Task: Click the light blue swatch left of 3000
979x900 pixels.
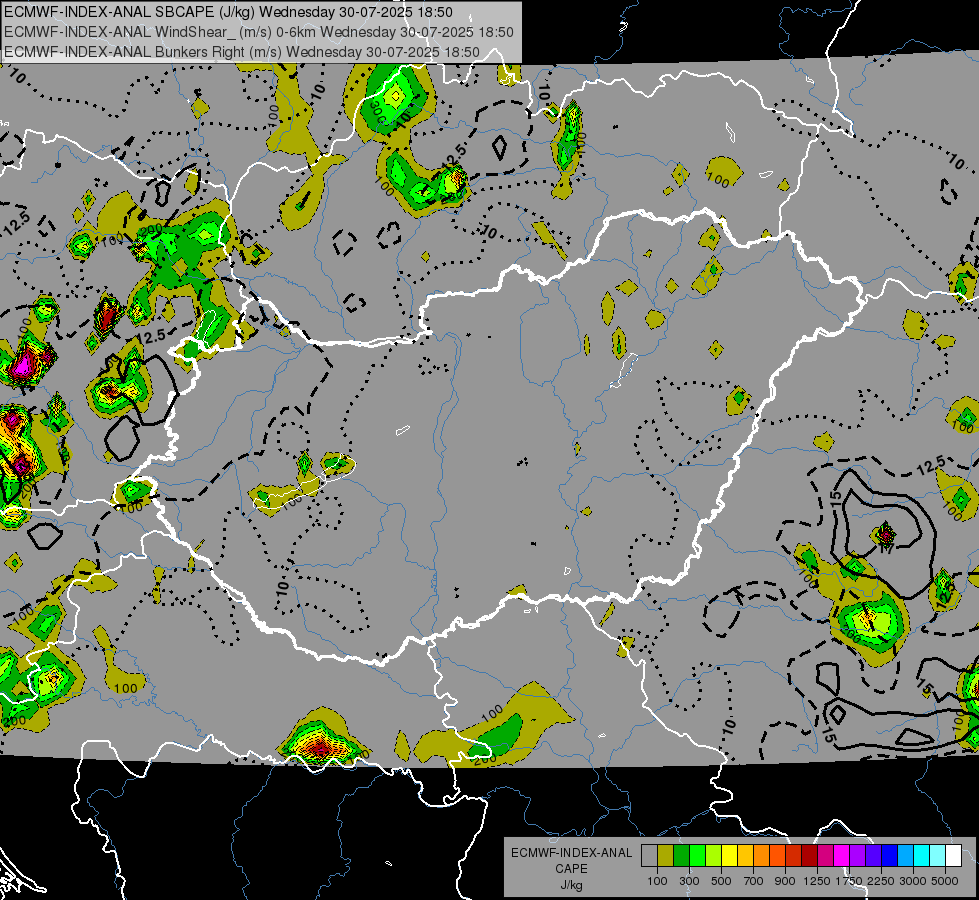Action: (905, 856)
